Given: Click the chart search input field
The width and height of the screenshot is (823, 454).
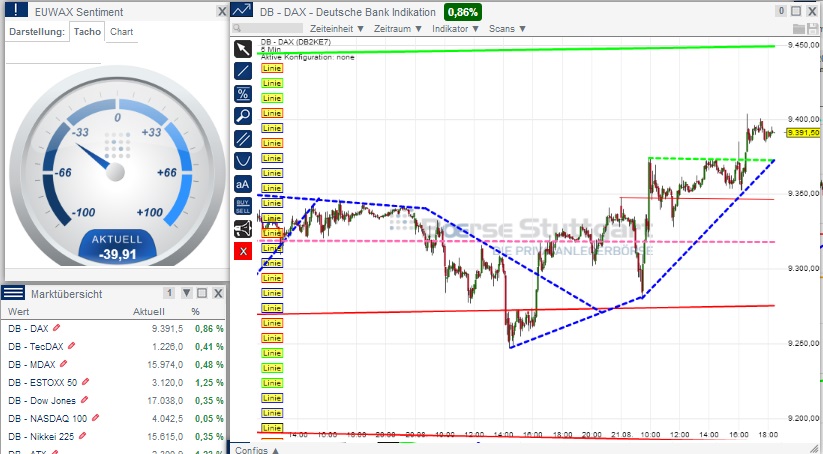Looking at the screenshot, I should click(267, 28).
